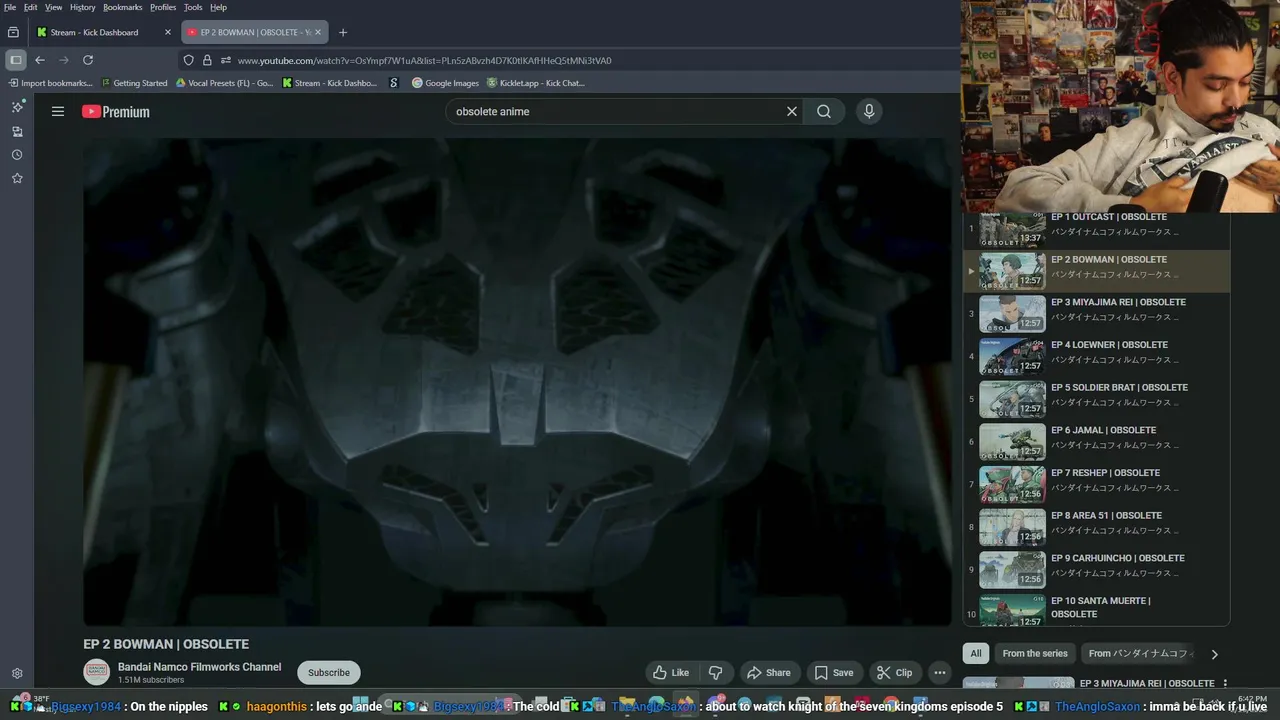Open synced tabs sidebar icon
This screenshot has width=1280, height=720.
coord(17,131)
